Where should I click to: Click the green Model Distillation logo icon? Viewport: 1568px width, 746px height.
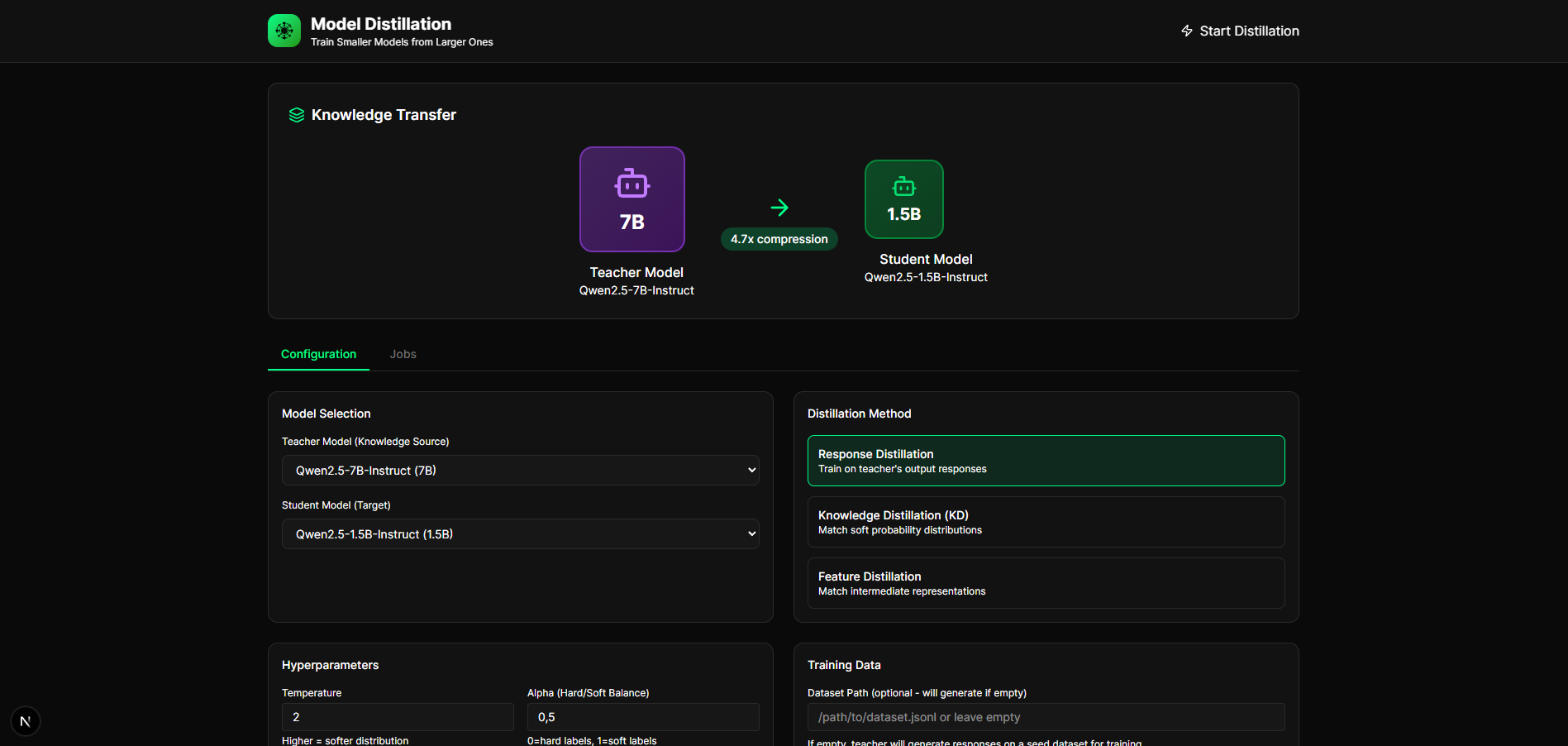click(x=284, y=31)
